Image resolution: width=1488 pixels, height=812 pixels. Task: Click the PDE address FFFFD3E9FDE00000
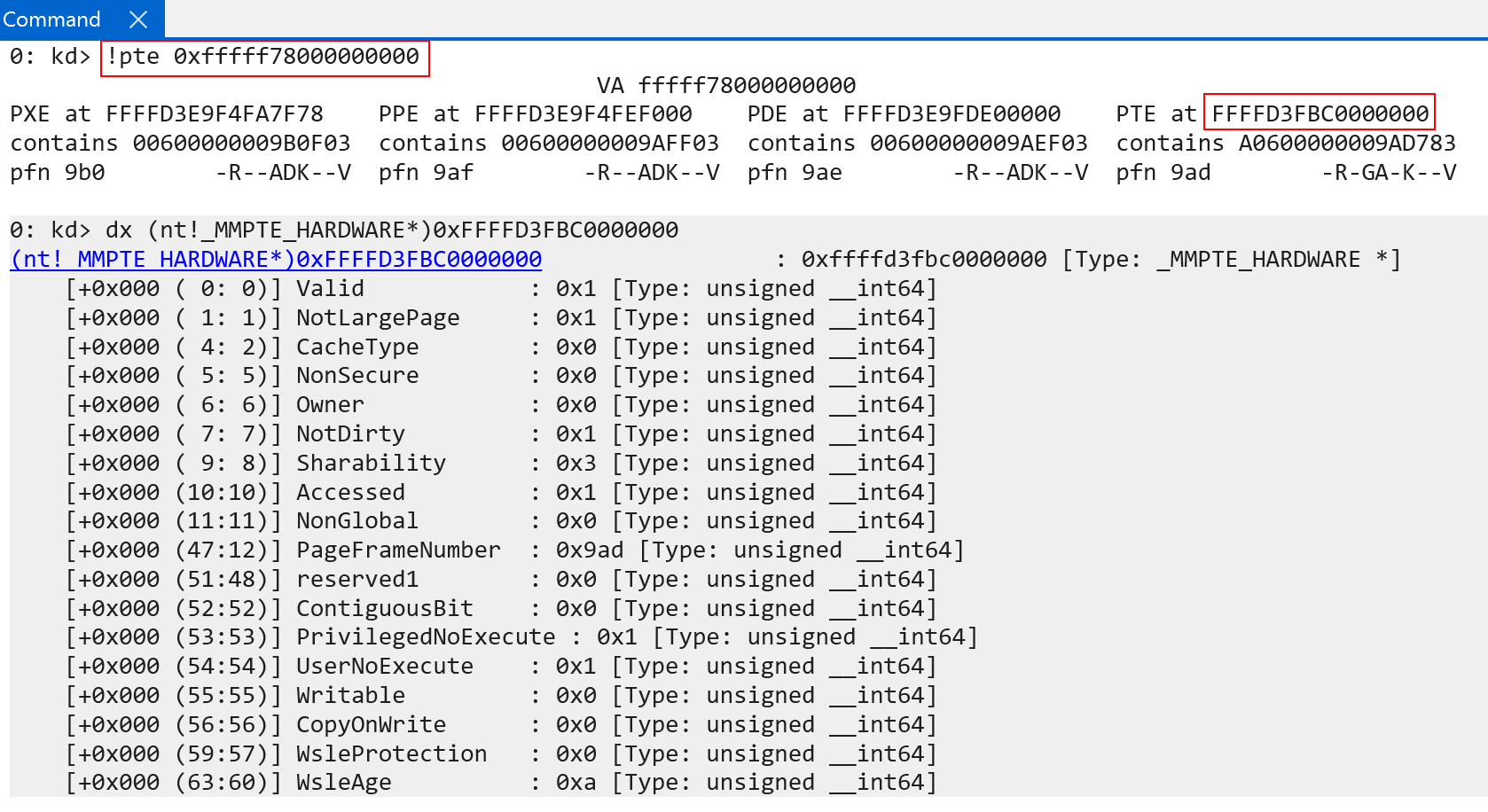coord(952,114)
